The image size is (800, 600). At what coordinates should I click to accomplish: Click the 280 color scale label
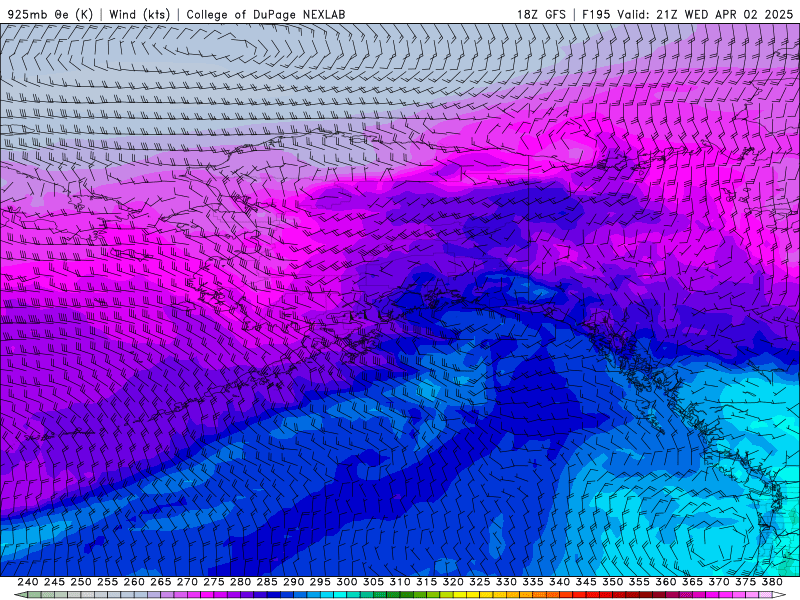coord(240,582)
